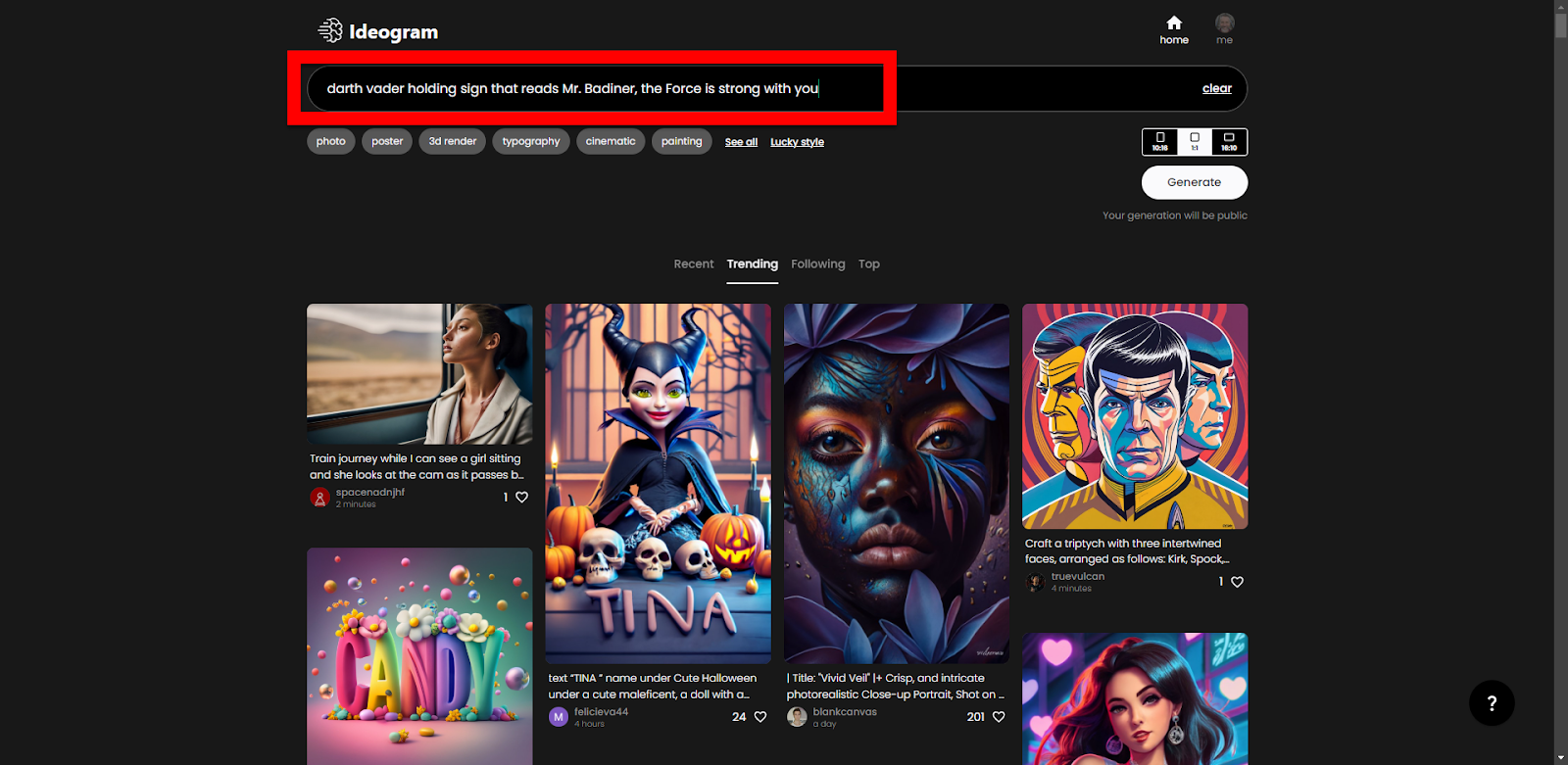Open the Maleficent TINA doll thumbnail
Screen dimensions: 1568x765
[658, 484]
